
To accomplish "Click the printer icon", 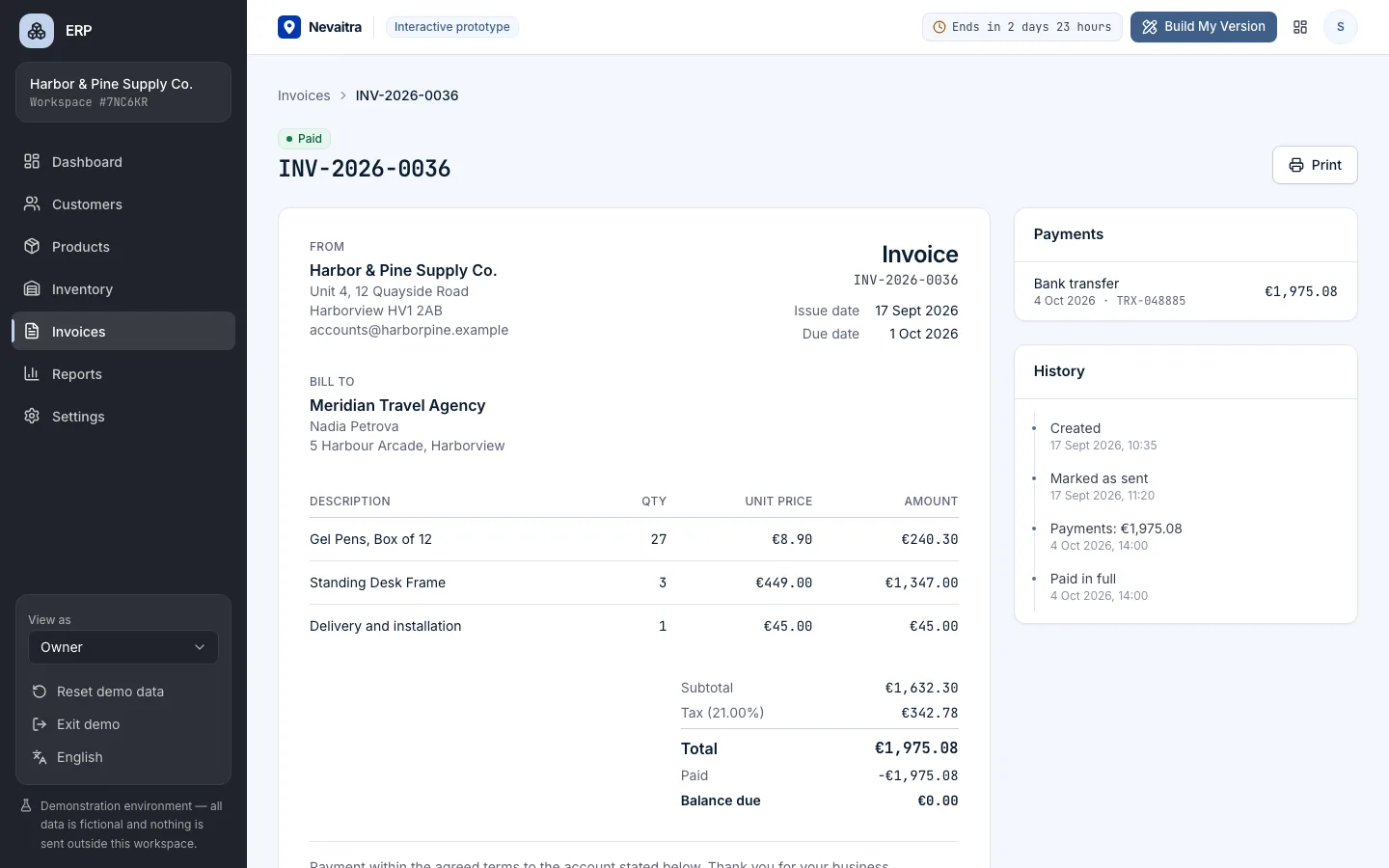I will click(1296, 165).
